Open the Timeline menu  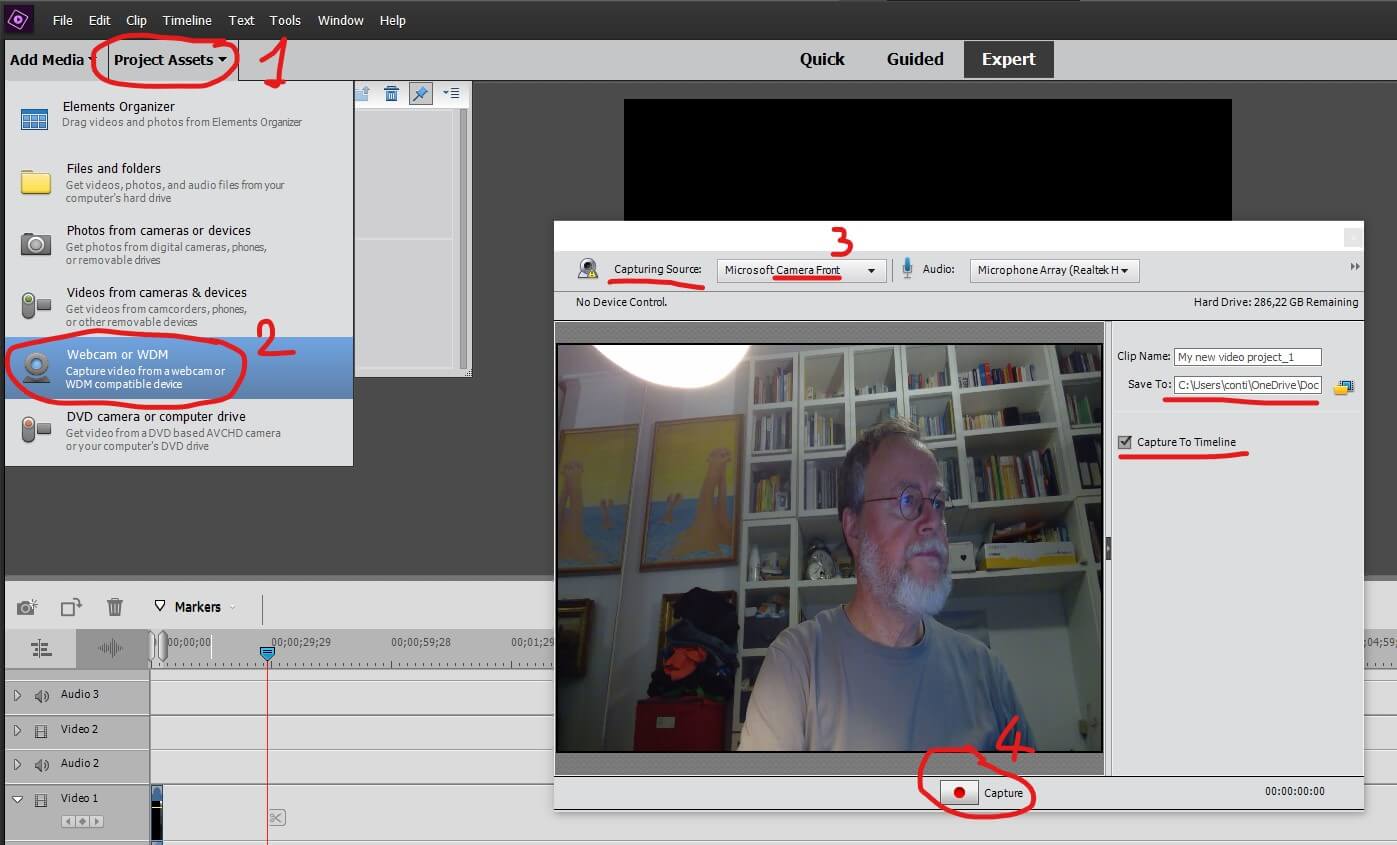[x=187, y=20]
